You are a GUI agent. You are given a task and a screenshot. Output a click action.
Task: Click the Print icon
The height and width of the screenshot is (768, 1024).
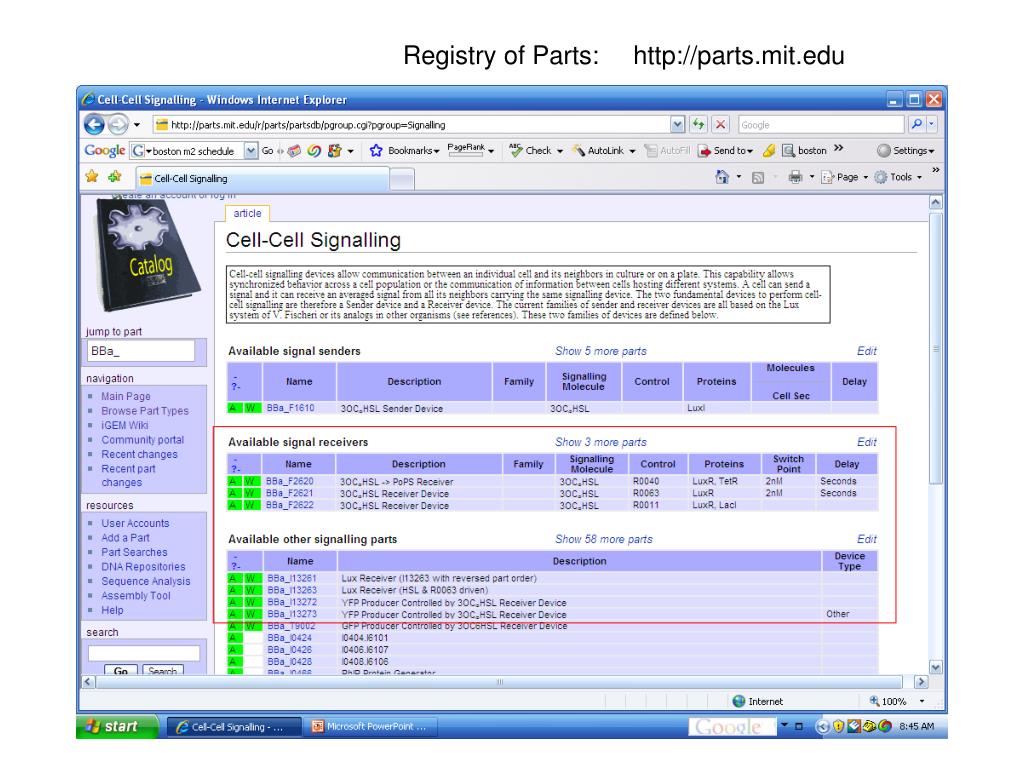(795, 177)
